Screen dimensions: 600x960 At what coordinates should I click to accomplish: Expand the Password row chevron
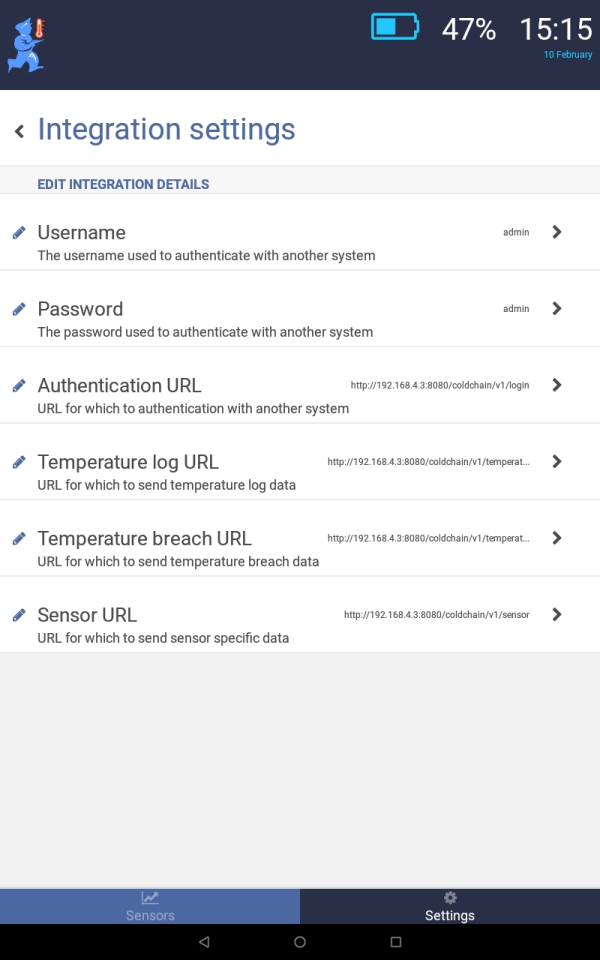[x=557, y=309]
